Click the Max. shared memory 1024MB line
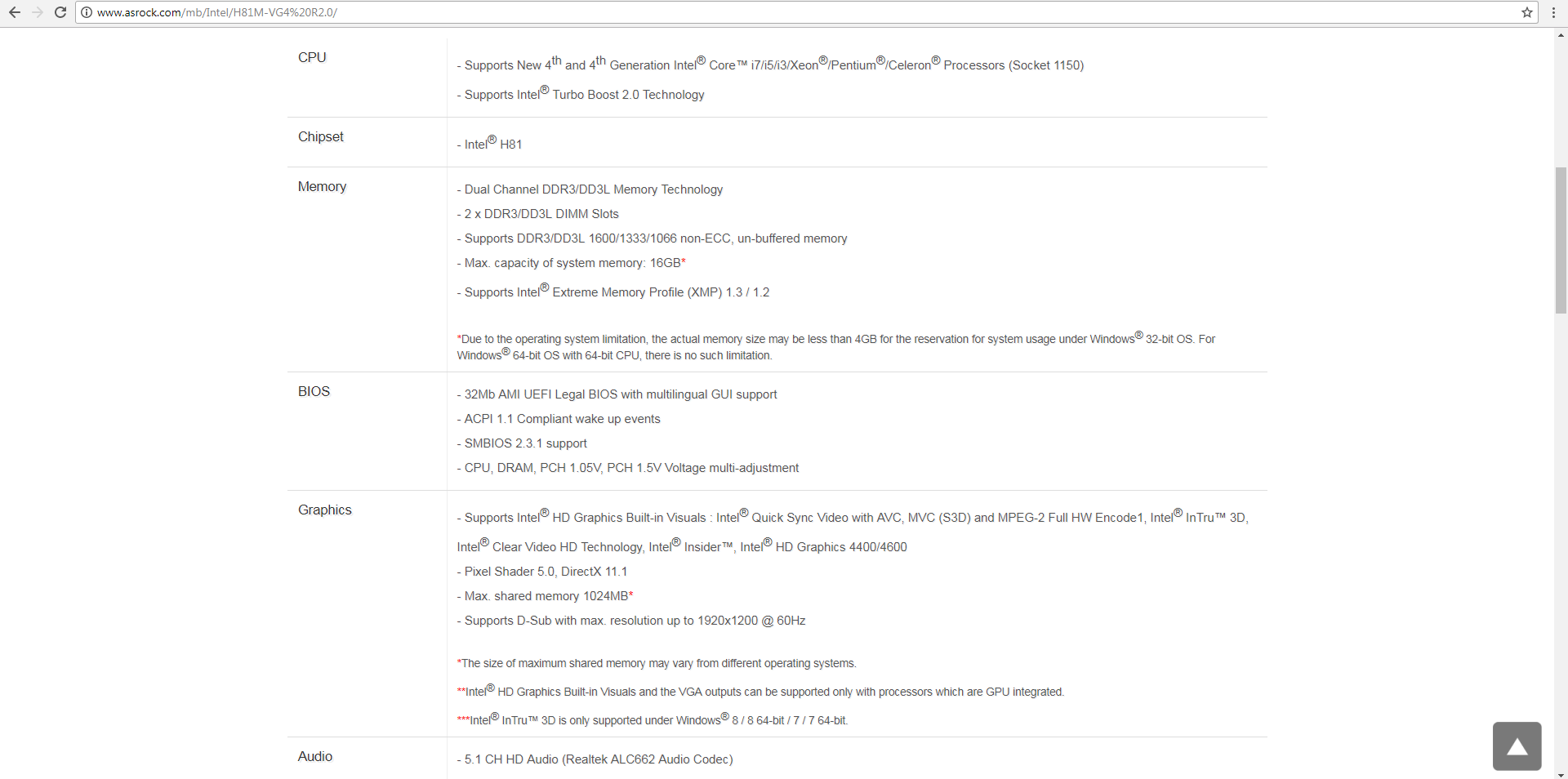The width and height of the screenshot is (1568, 779). pyautogui.click(x=546, y=596)
